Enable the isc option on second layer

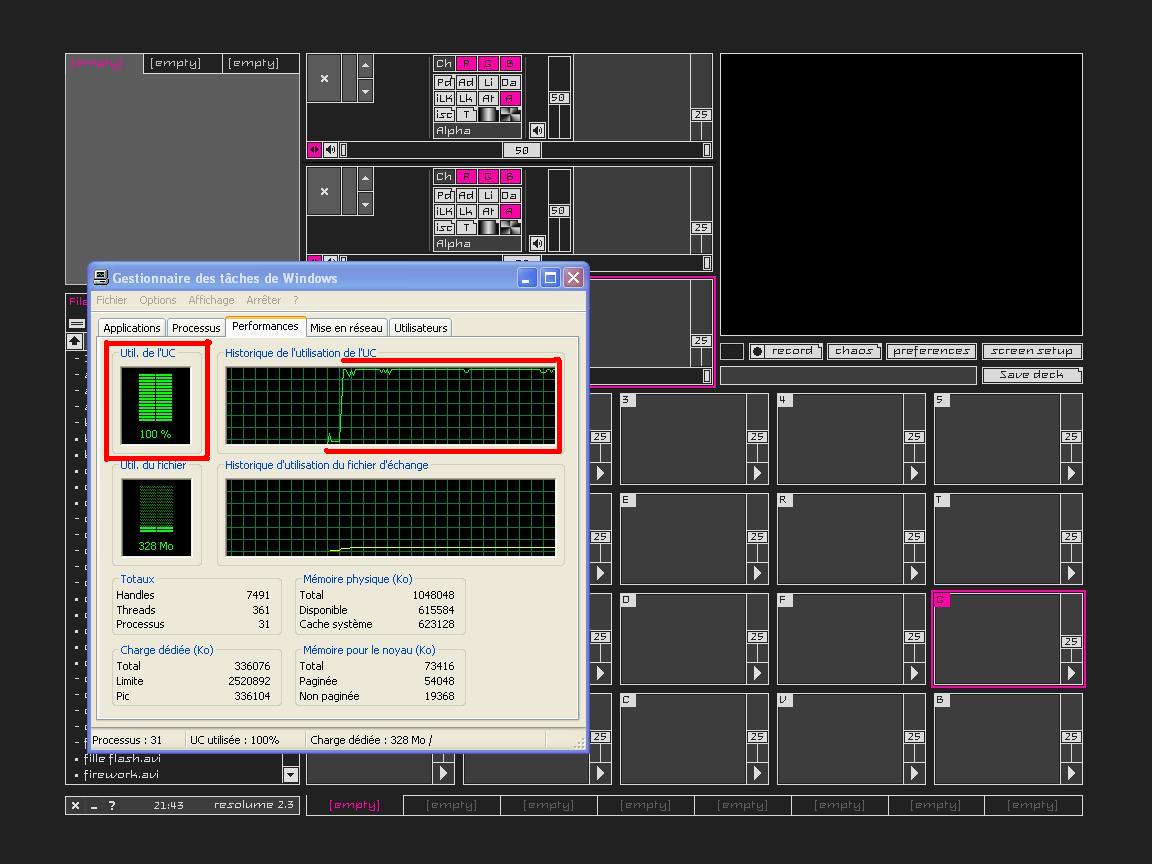coord(444,228)
